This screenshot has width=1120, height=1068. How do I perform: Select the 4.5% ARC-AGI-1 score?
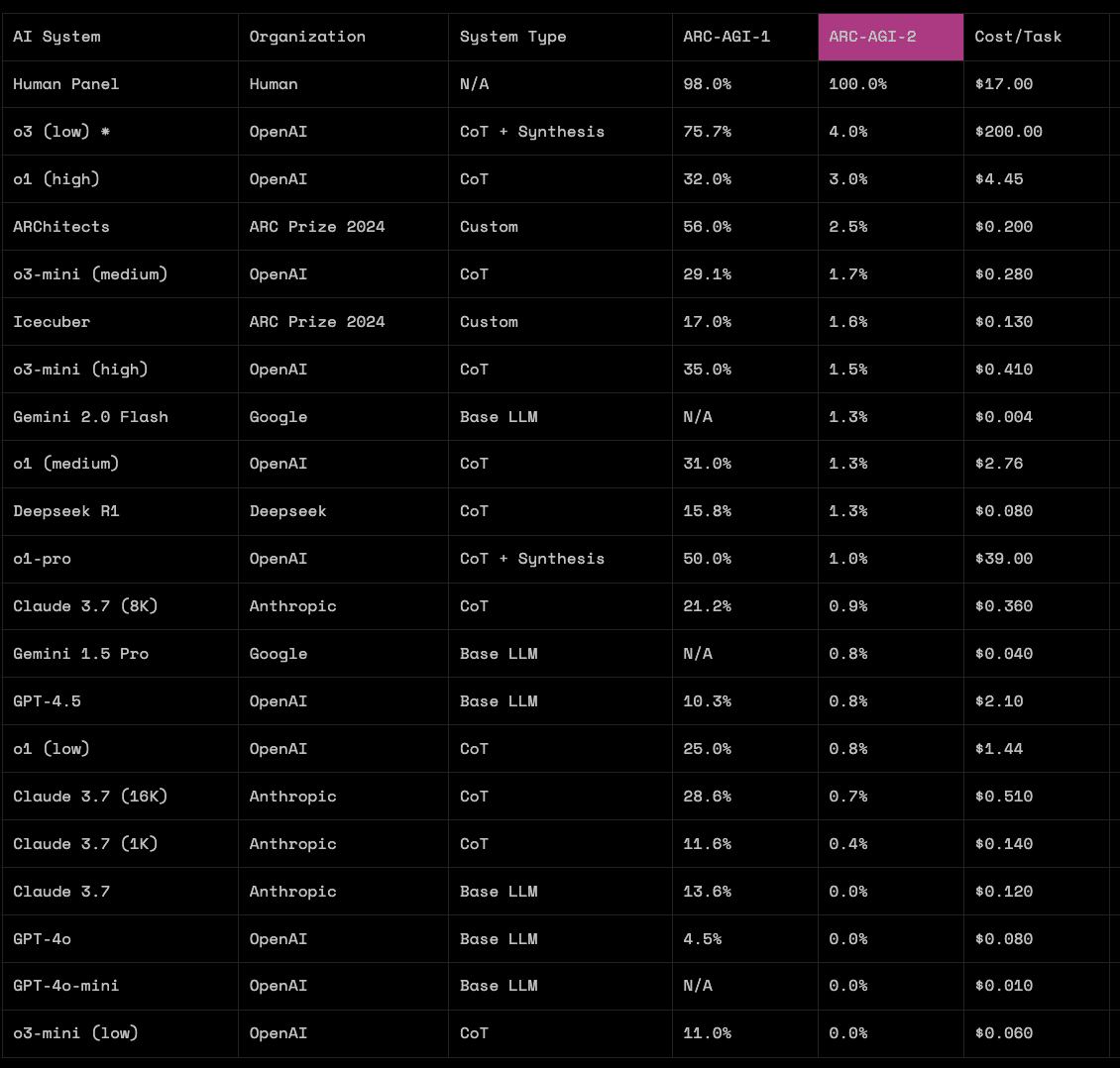tap(702, 939)
